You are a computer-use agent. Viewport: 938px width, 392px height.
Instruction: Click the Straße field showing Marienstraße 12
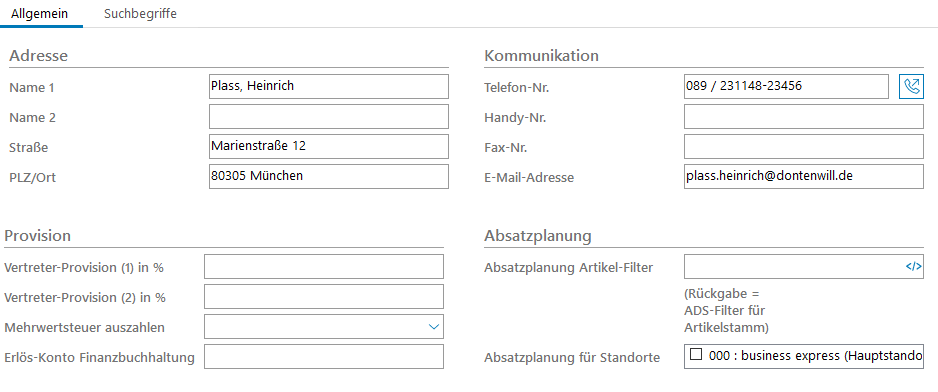[x=328, y=147]
